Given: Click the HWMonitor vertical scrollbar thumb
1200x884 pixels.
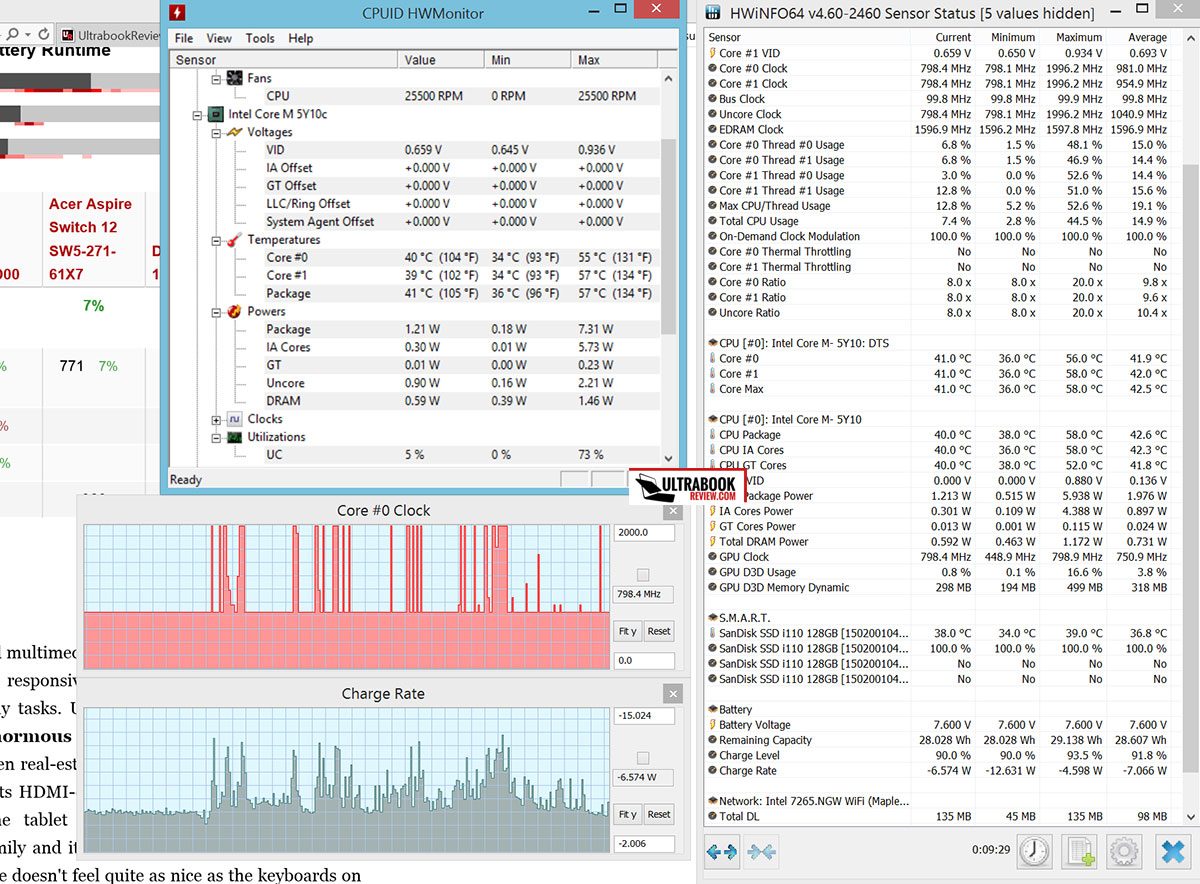Looking at the screenshot, I should point(669,238).
